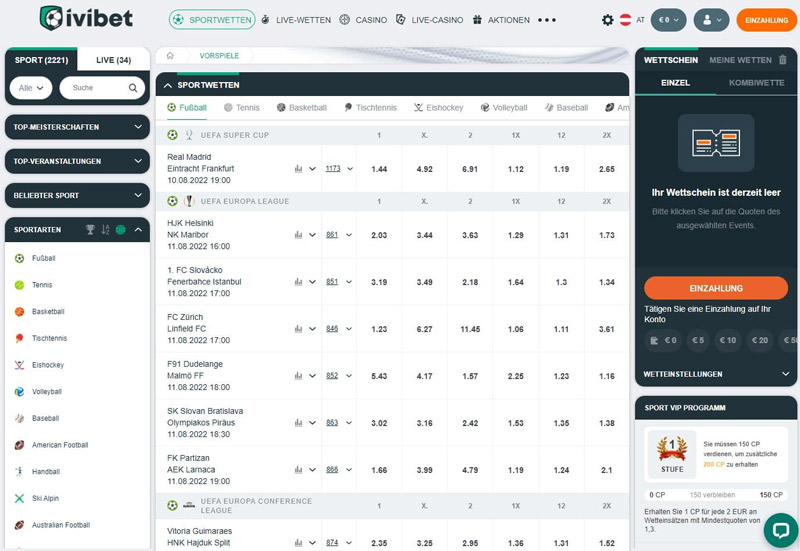
Task: Open the Alle filter dropdown
Action: 31,88
